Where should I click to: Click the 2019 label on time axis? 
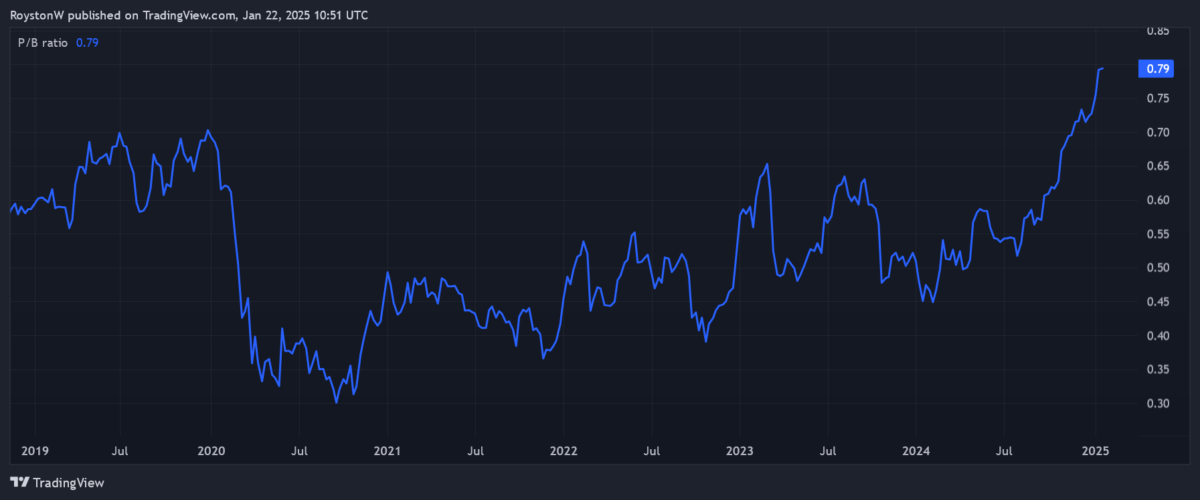pyautogui.click(x=33, y=451)
